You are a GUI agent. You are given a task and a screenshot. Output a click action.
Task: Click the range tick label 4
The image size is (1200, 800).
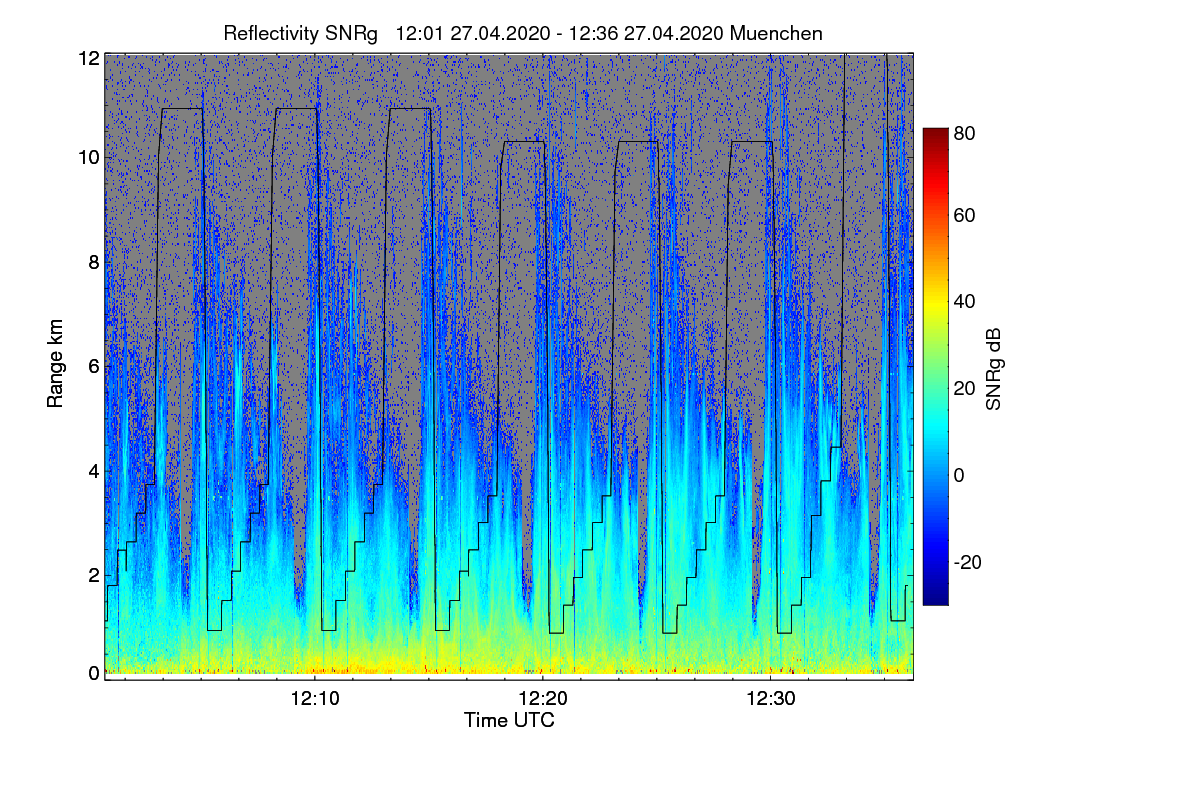pos(94,470)
